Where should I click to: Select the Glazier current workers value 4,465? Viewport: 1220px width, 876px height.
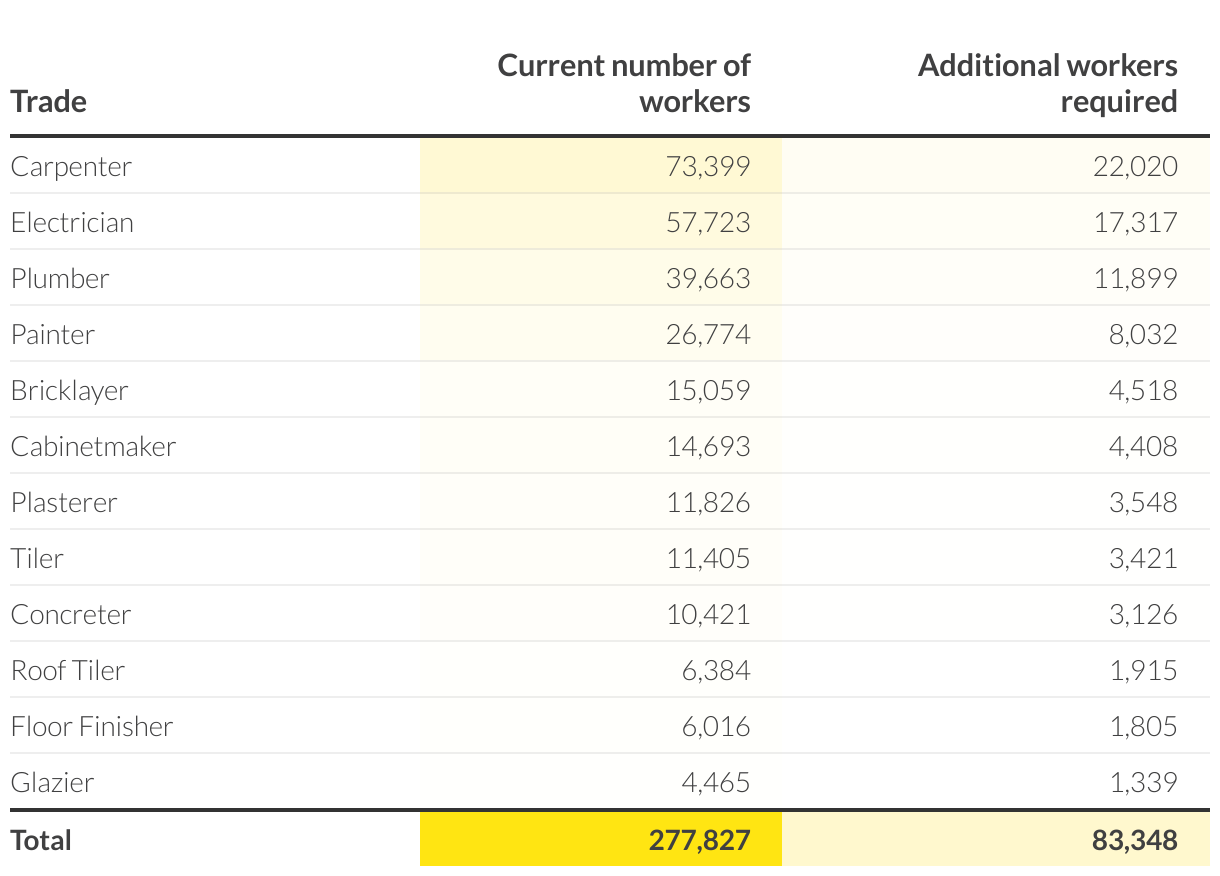click(714, 783)
